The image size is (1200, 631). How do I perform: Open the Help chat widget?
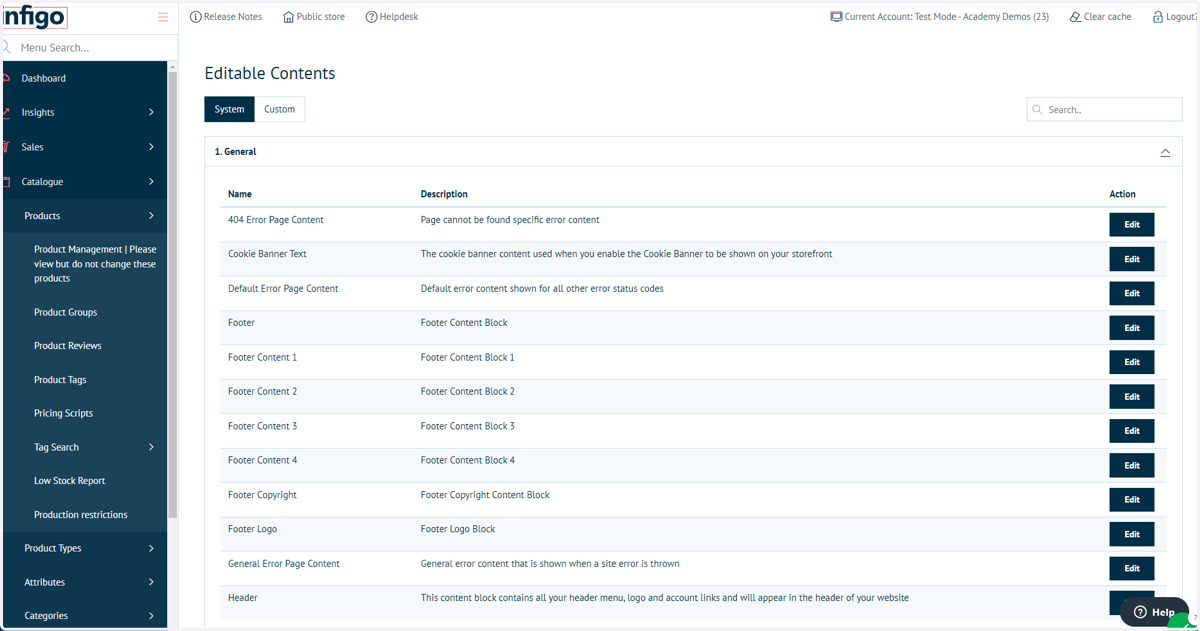[1154, 612]
